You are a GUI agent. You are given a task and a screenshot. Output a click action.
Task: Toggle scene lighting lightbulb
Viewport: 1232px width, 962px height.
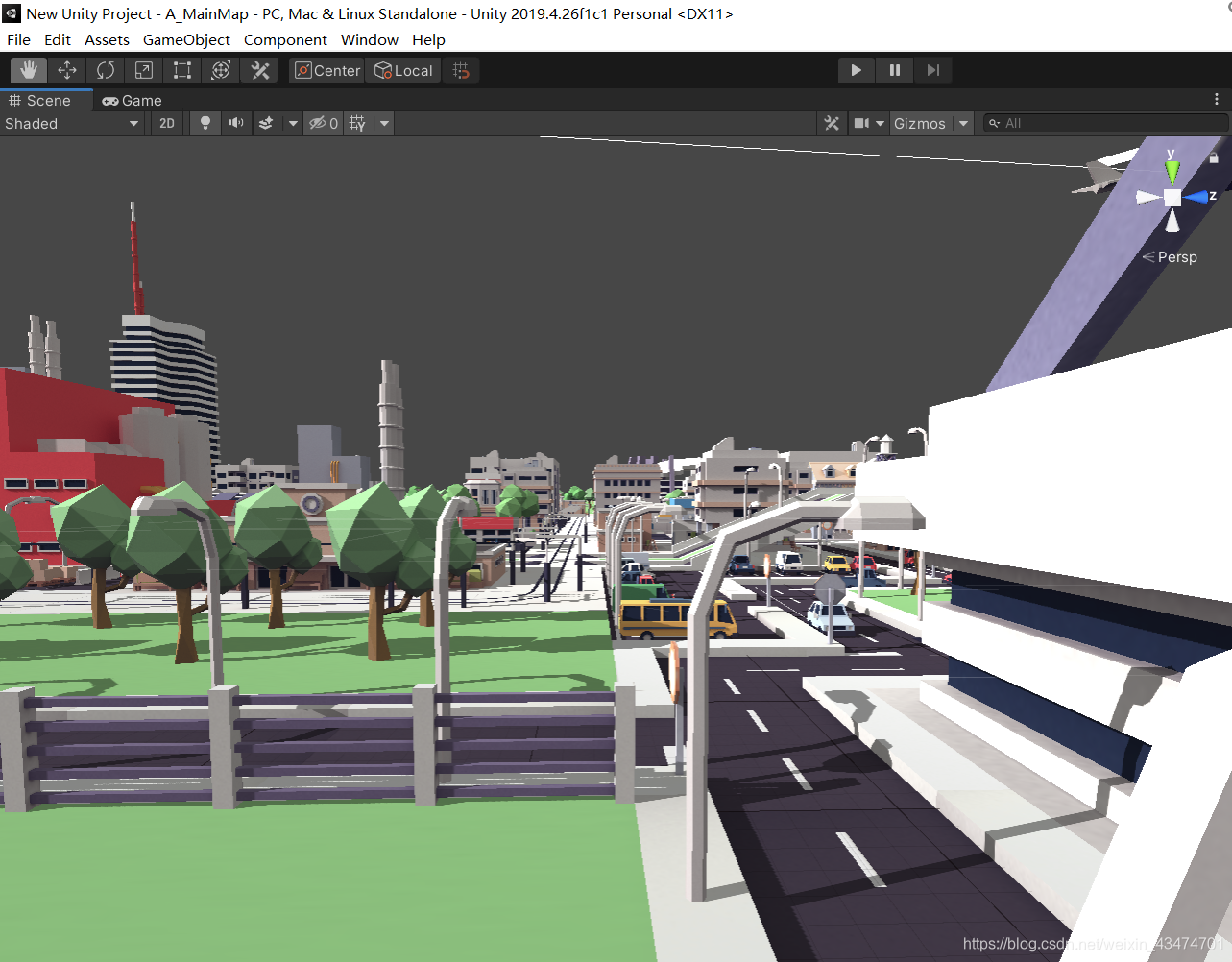click(205, 123)
